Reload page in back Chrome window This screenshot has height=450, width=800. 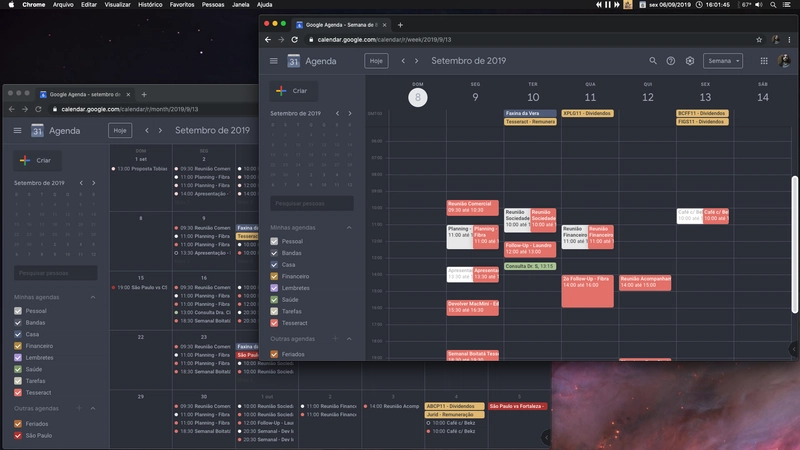coord(38,109)
